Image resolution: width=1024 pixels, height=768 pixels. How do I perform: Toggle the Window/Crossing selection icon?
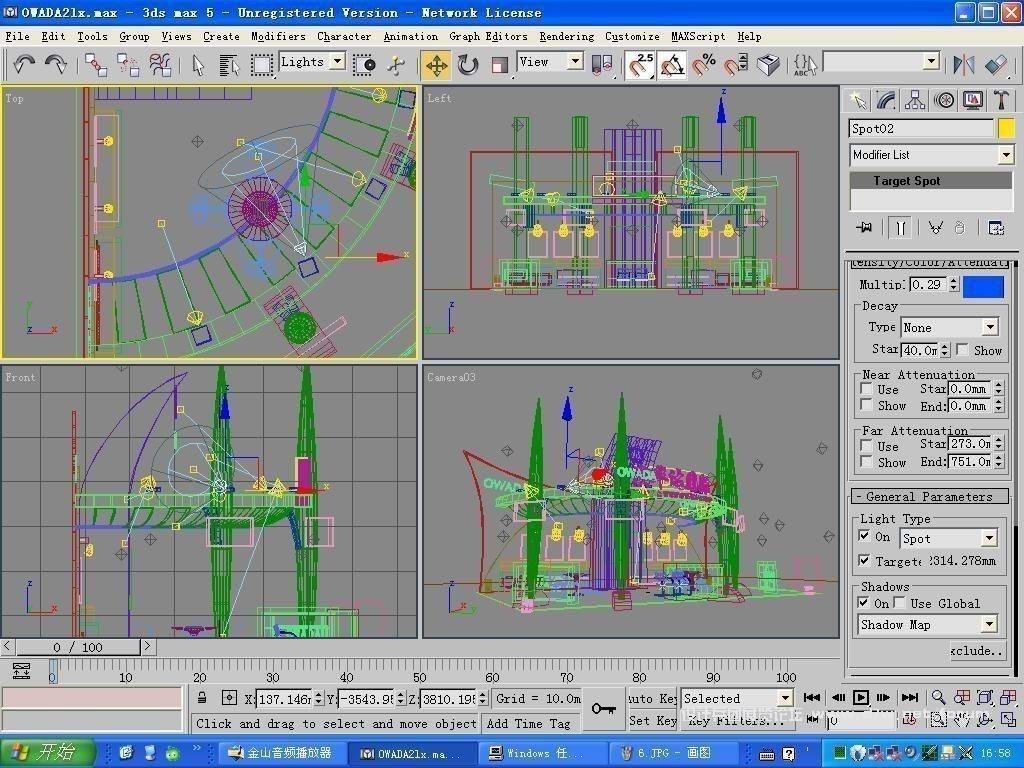tap(364, 65)
